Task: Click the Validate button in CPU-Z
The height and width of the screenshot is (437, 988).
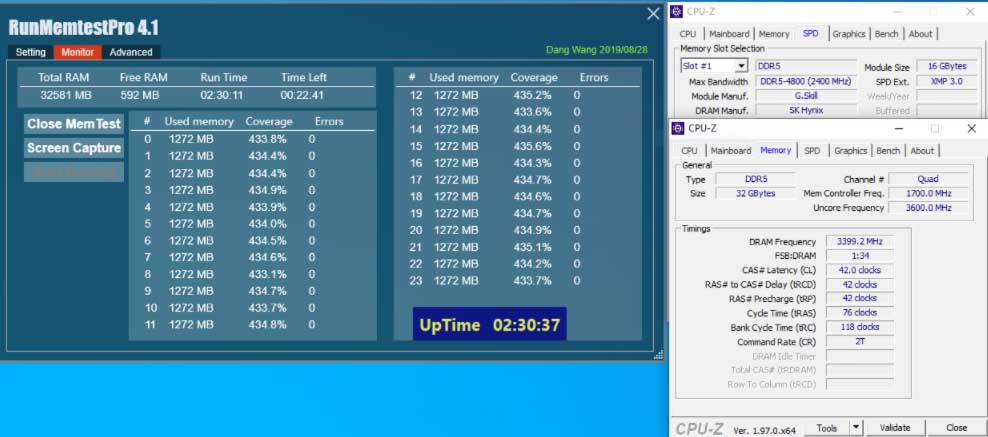Action: (895, 428)
